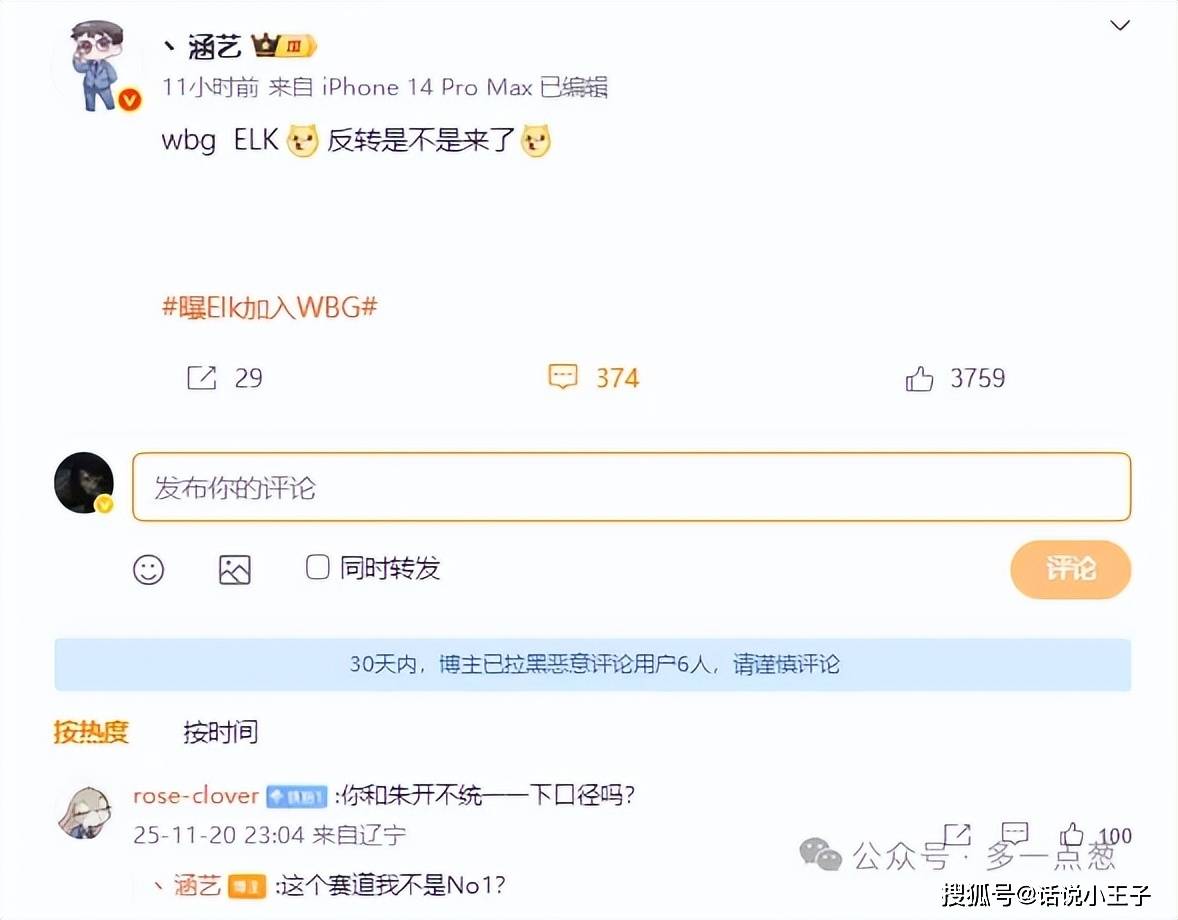The height and width of the screenshot is (920, 1178).
Task: Like the post with 3759 likes
Action: pos(919,379)
